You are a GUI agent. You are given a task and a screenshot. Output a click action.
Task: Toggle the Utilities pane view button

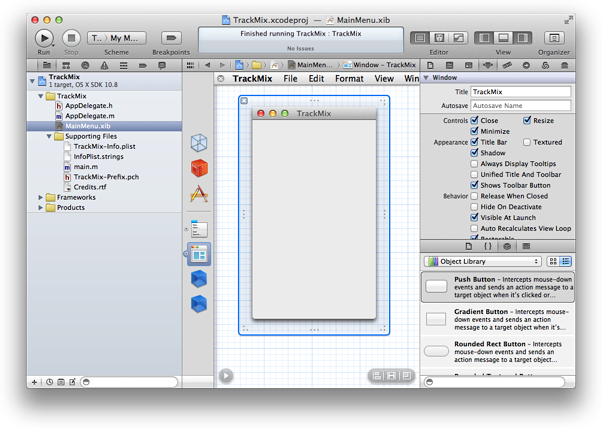click(x=523, y=38)
